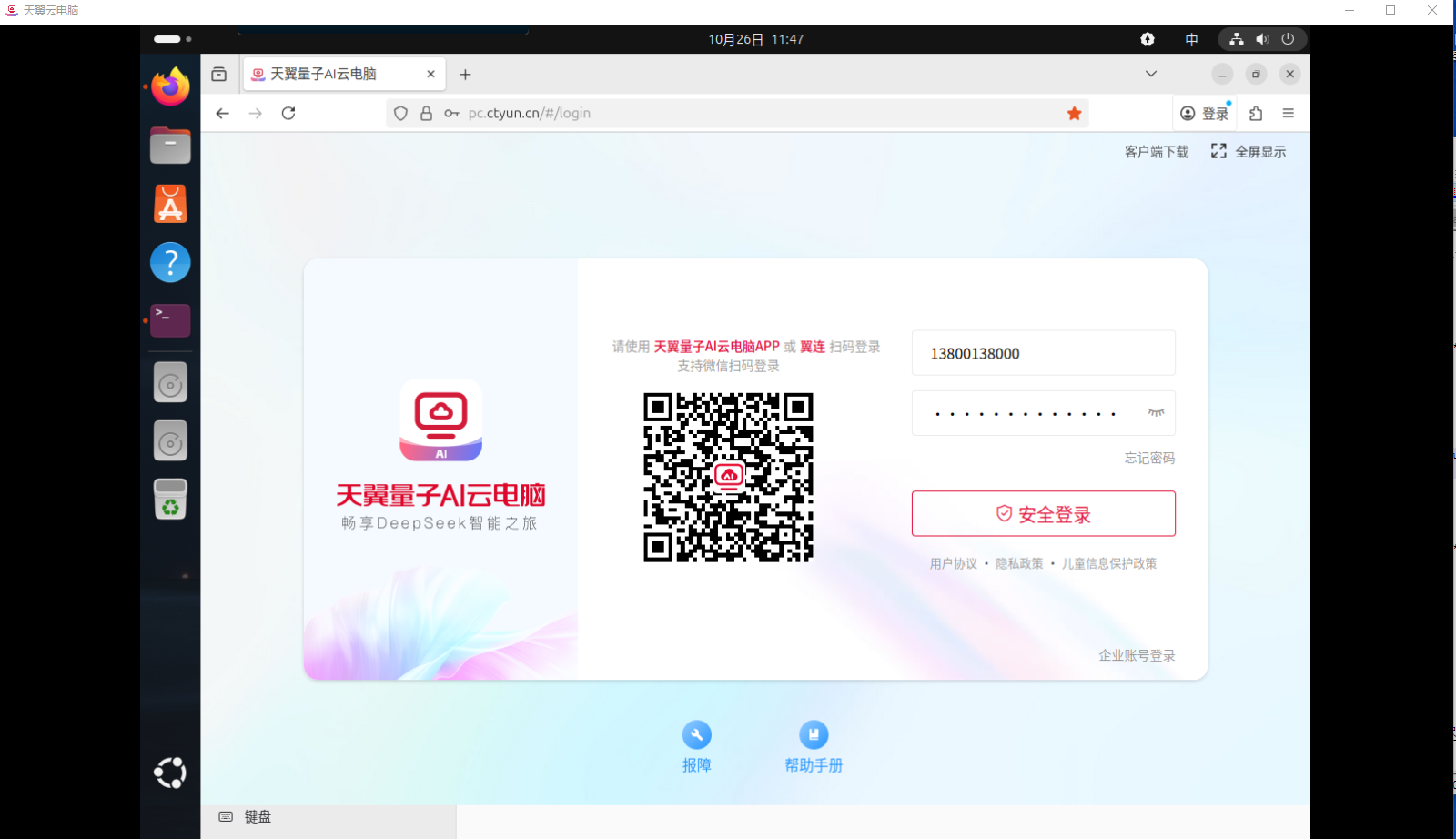The image size is (1456, 839).
Task: Click the 键盘 keyboard button
Action: (x=246, y=817)
